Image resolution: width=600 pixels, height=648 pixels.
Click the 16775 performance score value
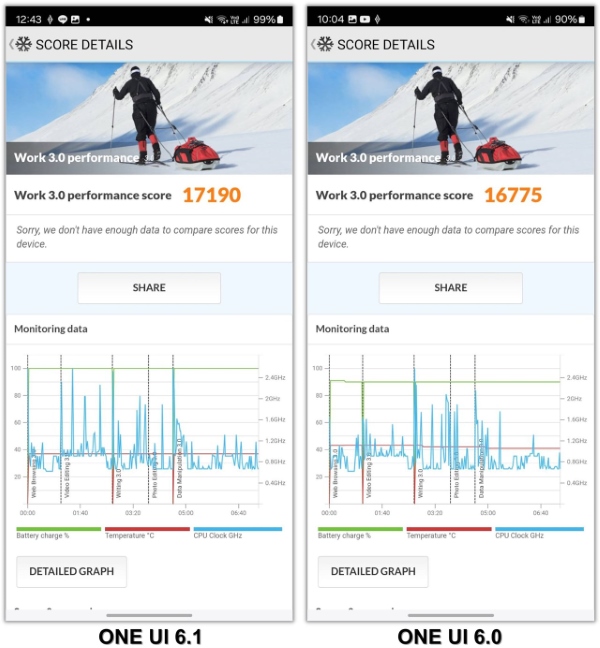[513, 195]
